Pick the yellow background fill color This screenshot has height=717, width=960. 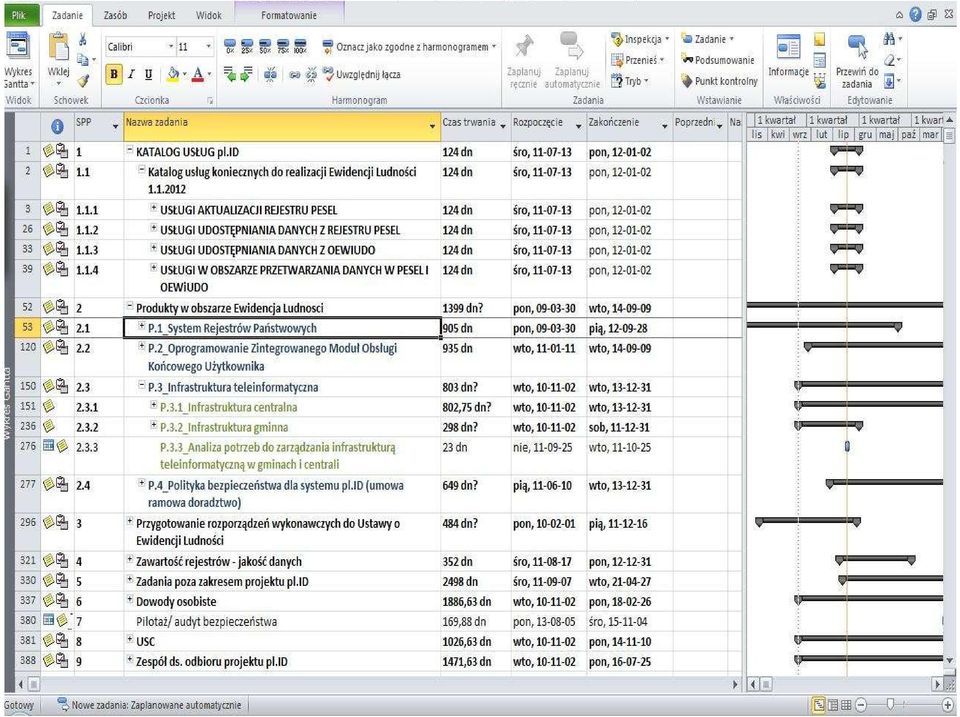[173, 75]
